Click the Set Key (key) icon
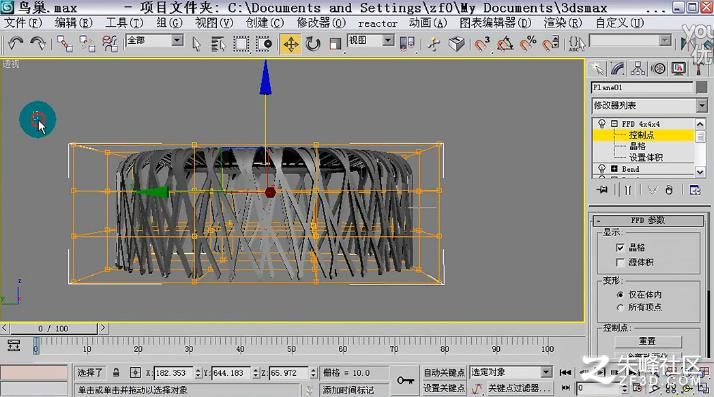 (405, 380)
